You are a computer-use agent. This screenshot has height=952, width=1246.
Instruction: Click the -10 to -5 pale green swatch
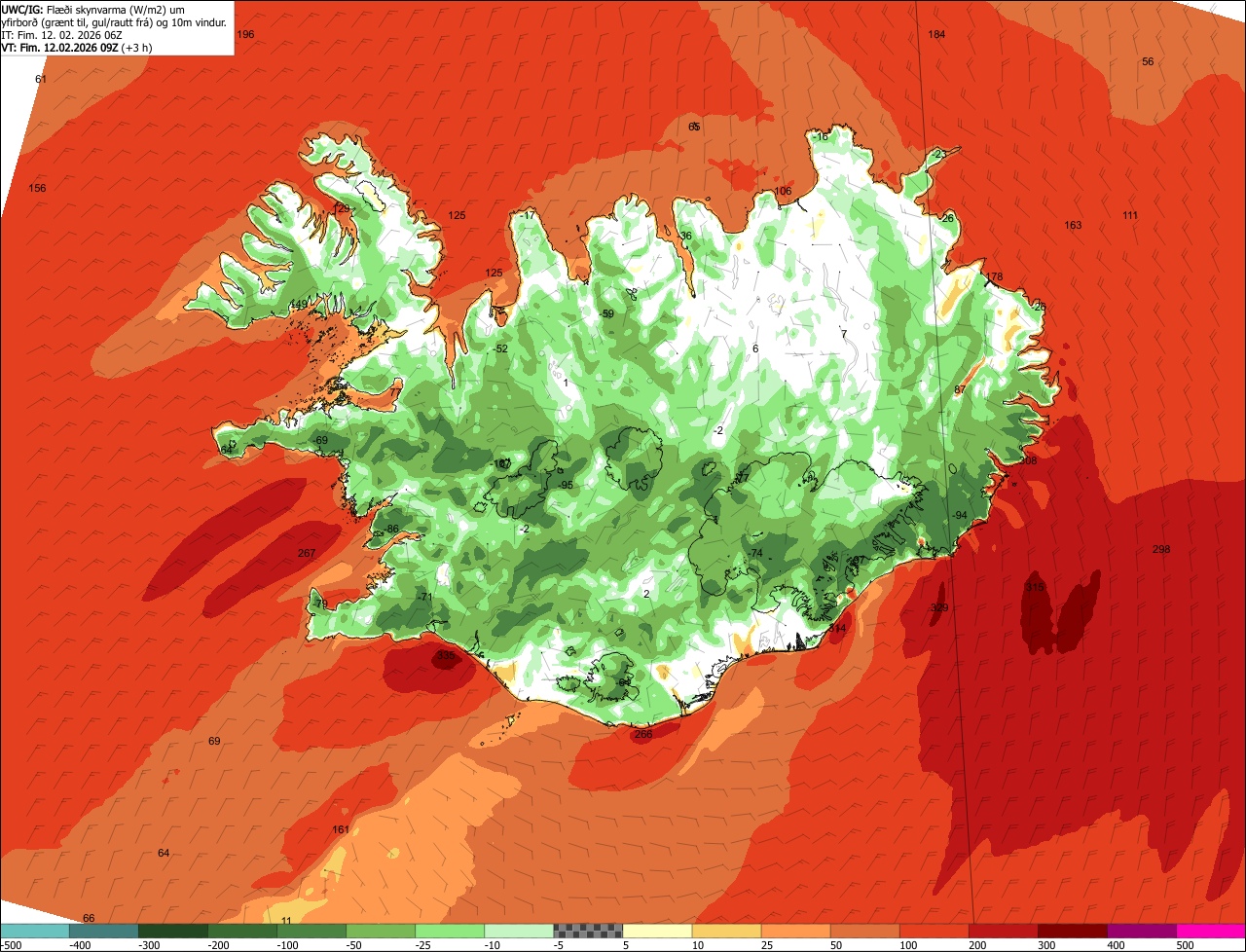519,931
